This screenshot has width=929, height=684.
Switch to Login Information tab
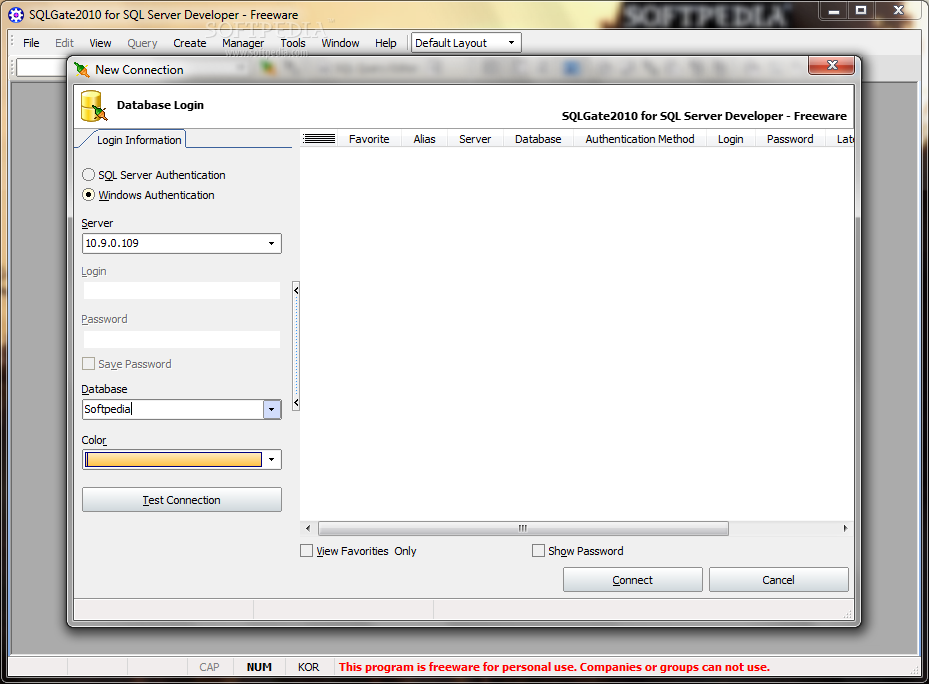point(139,140)
